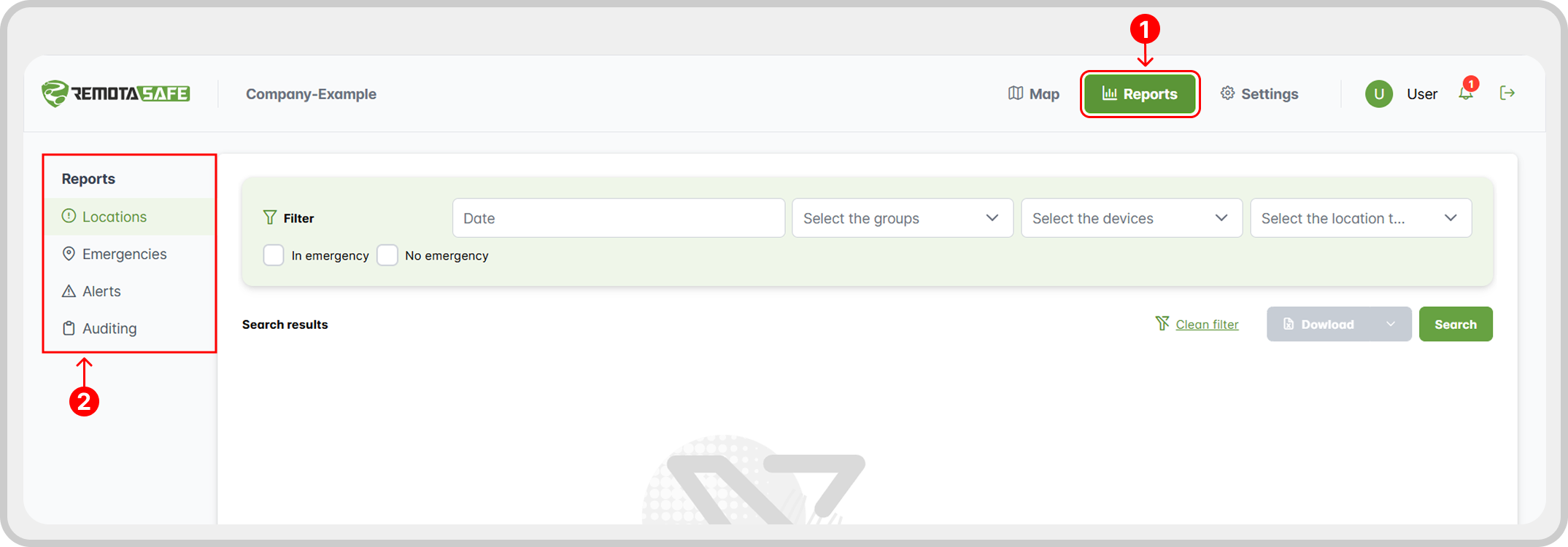
Task: Expand the Download button chevron
Action: click(x=1391, y=325)
